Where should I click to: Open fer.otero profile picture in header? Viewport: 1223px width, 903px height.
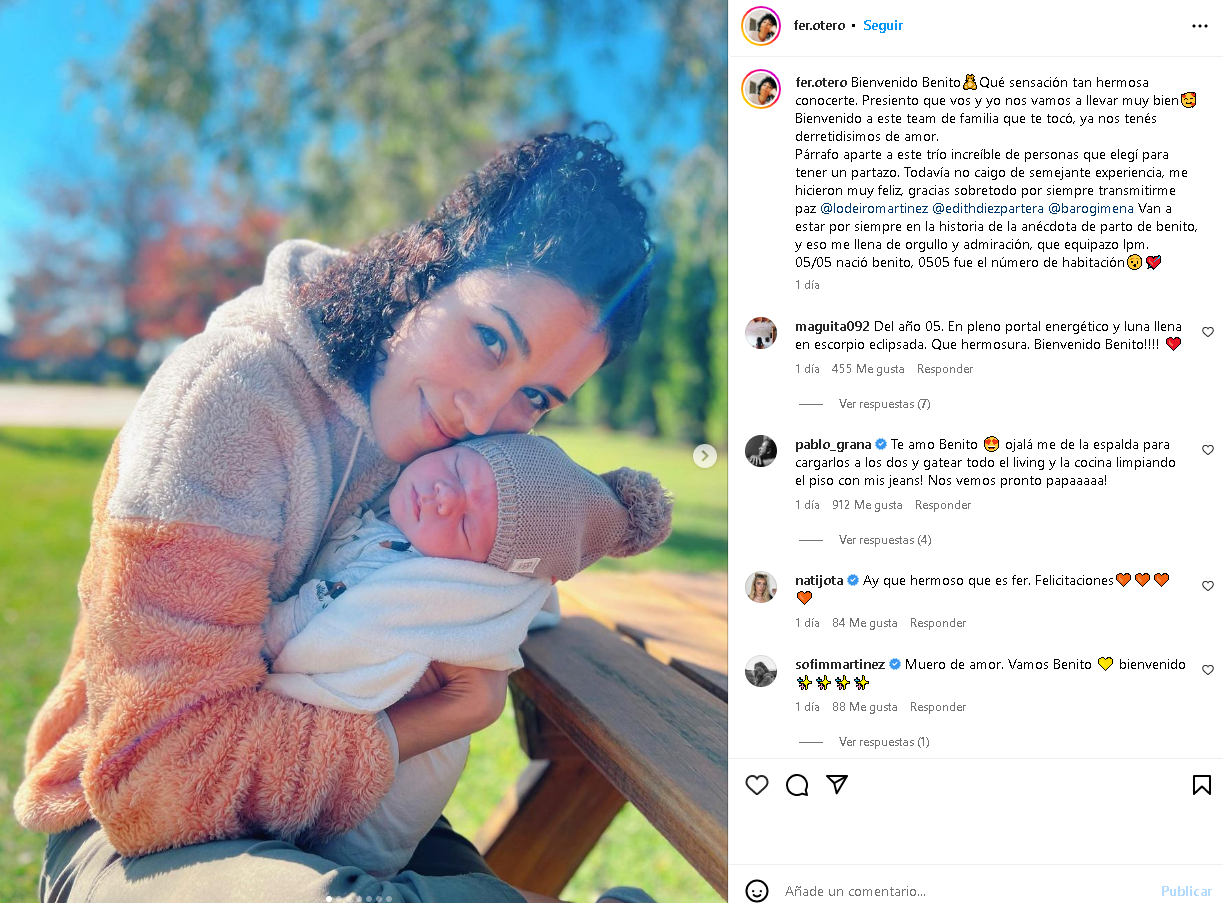coord(761,26)
